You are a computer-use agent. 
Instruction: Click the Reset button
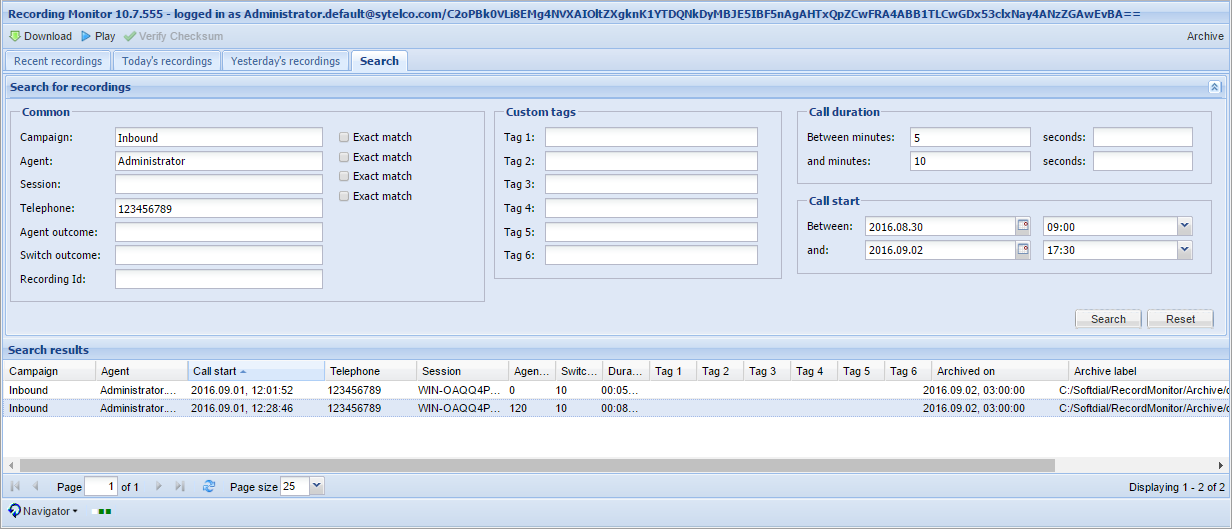pyautogui.click(x=1180, y=319)
